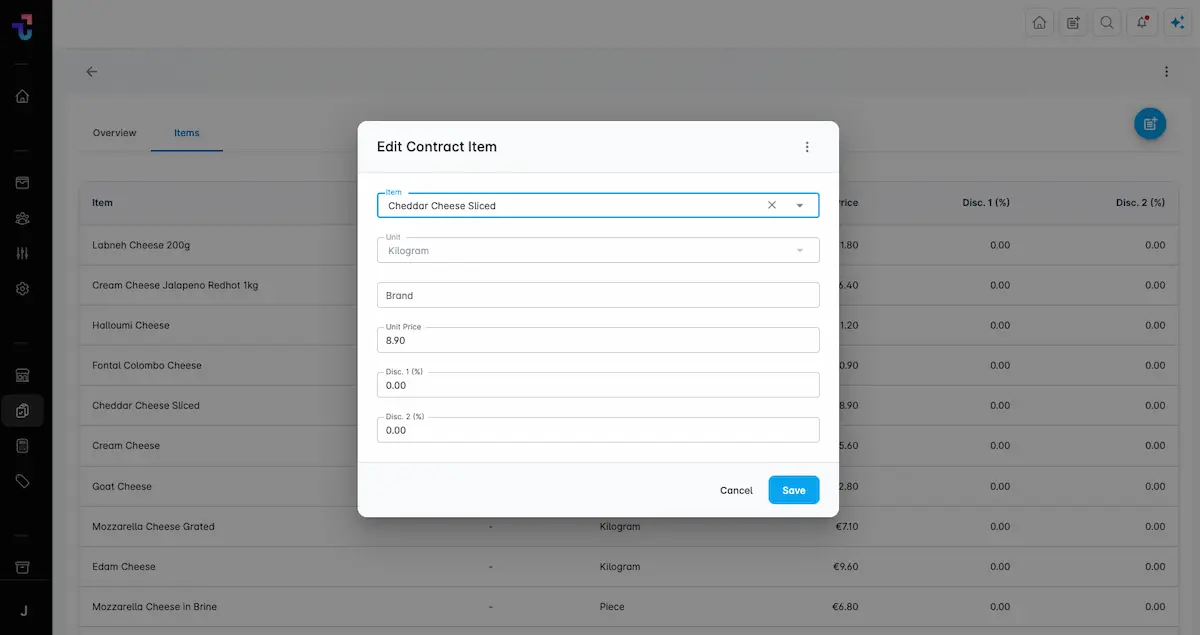The height and width of the screenshot is (635, 1200).
Task: Click the search magnifier icon in top bar
Action: (1106, 22)
